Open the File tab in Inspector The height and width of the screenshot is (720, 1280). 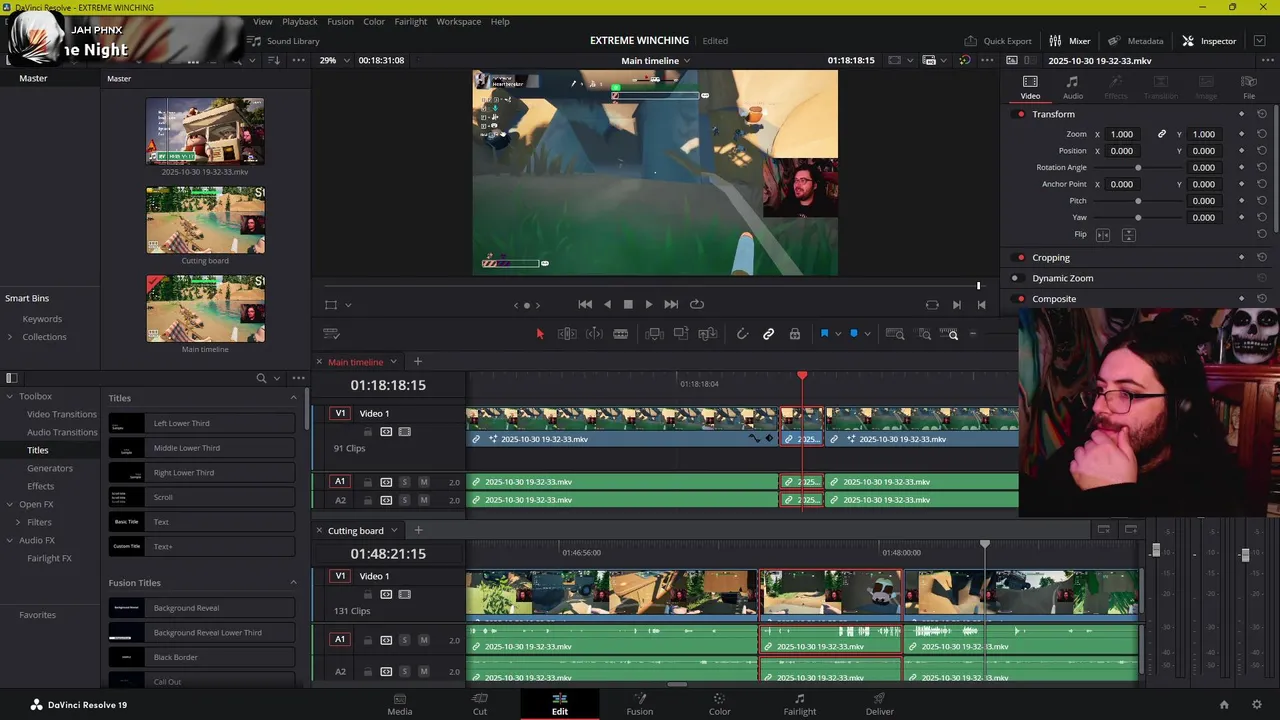point(1249,88)
